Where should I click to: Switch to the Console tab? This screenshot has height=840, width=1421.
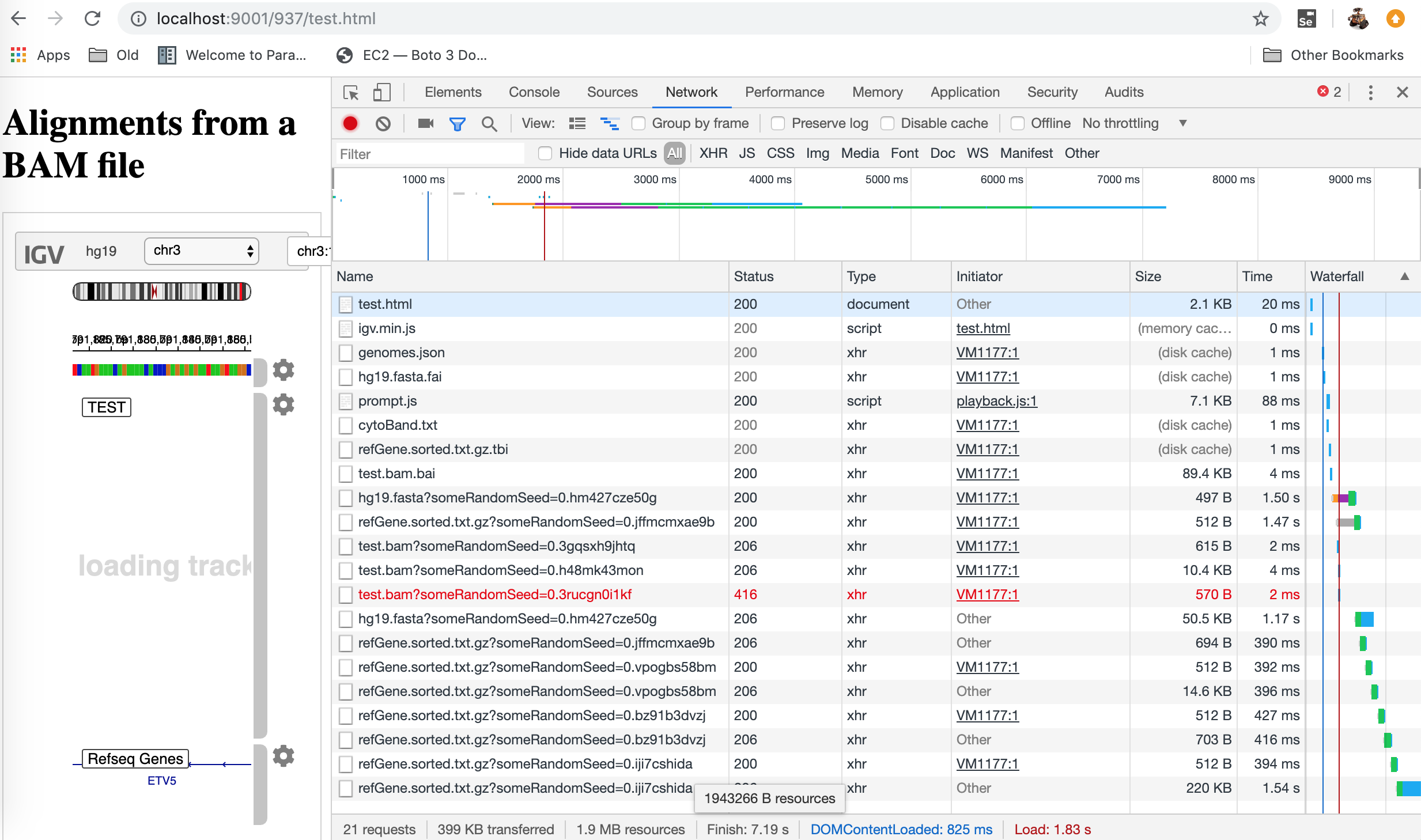pyautogui.click(x=533, y=92)
